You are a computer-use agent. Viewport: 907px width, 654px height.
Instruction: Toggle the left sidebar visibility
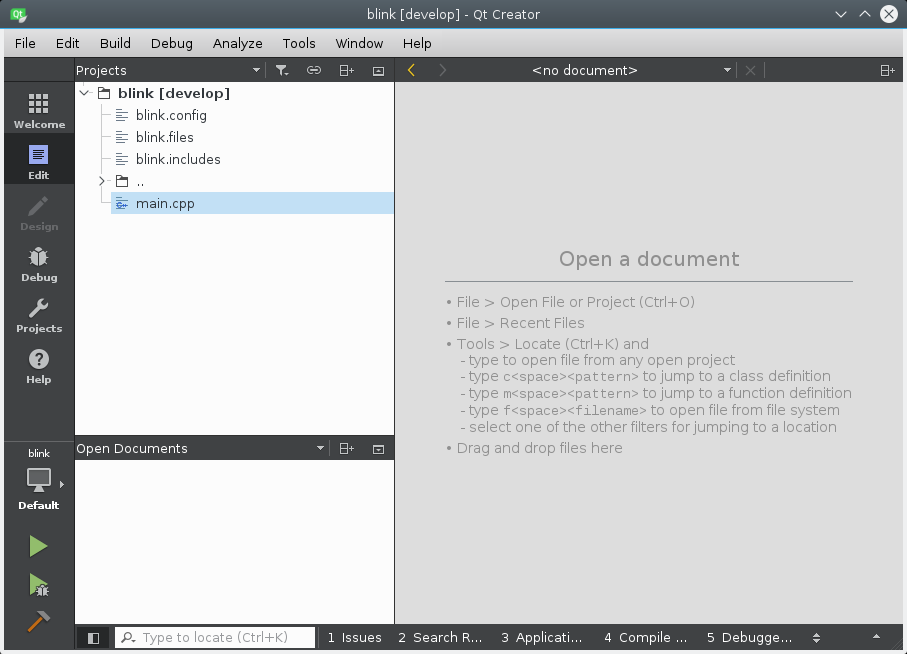93,638
